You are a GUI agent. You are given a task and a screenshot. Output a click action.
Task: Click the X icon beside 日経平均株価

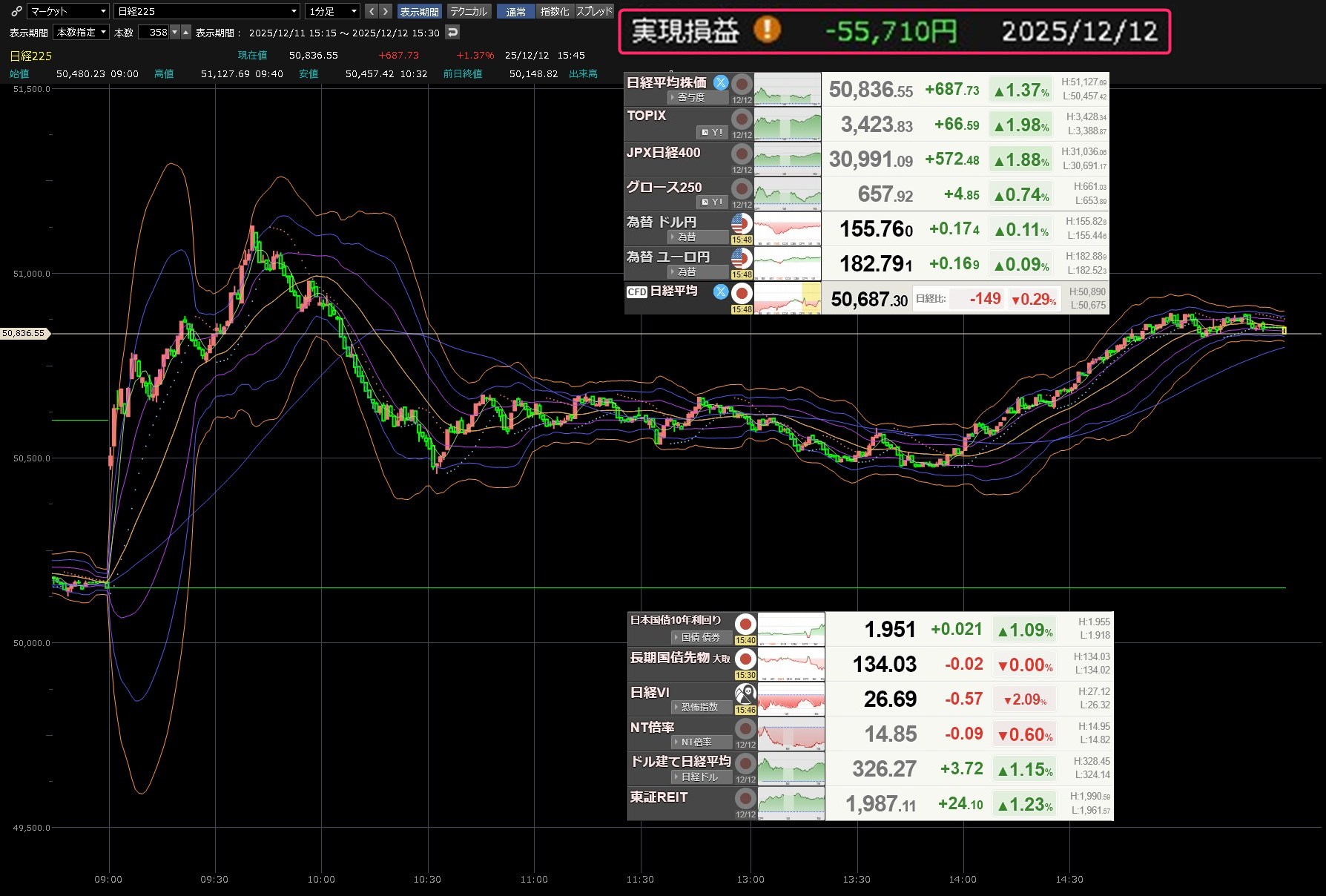720,82
